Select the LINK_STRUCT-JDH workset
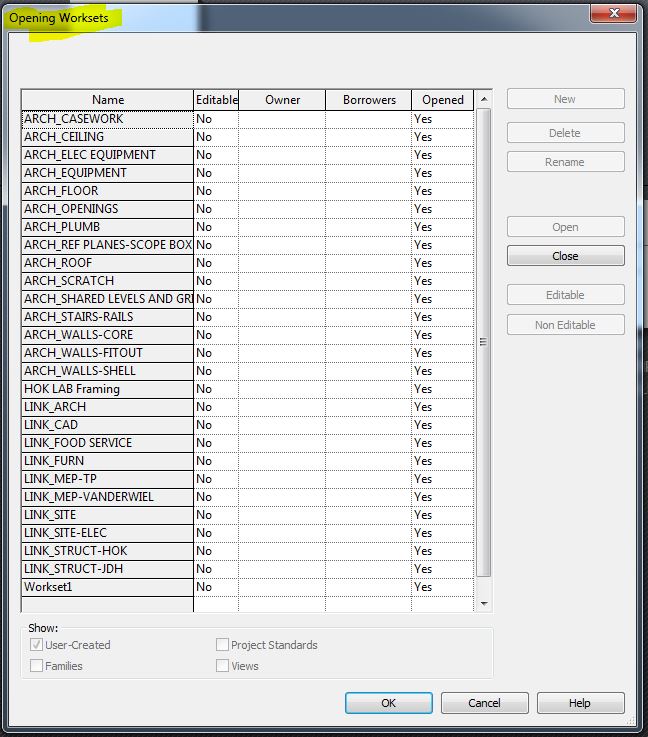This screenshot has width=648, height=737. coord(108,569)
